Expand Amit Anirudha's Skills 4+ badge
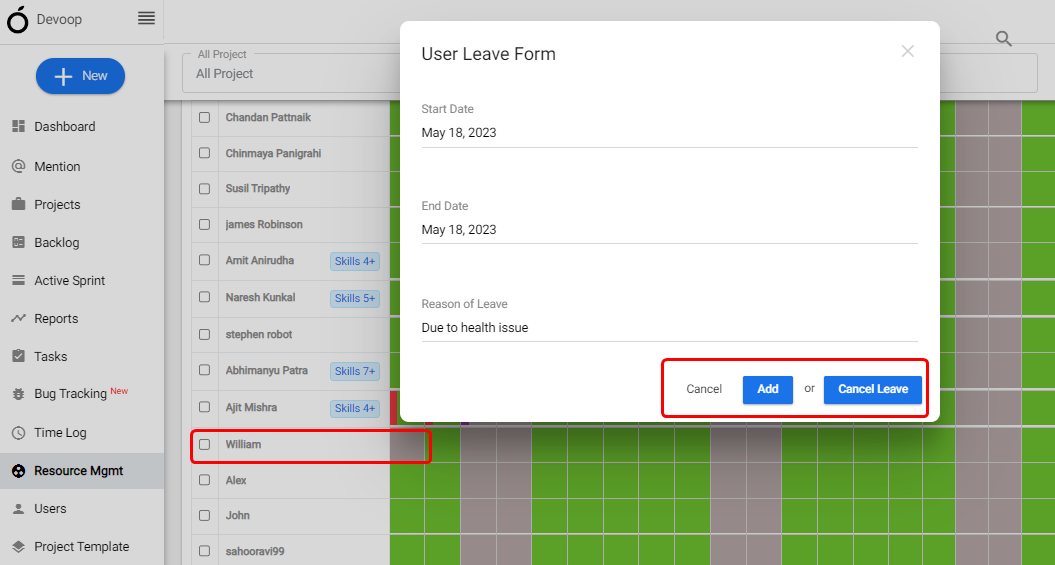The image size is (1055, 565). pyautogui.click(x=355, y=261)
